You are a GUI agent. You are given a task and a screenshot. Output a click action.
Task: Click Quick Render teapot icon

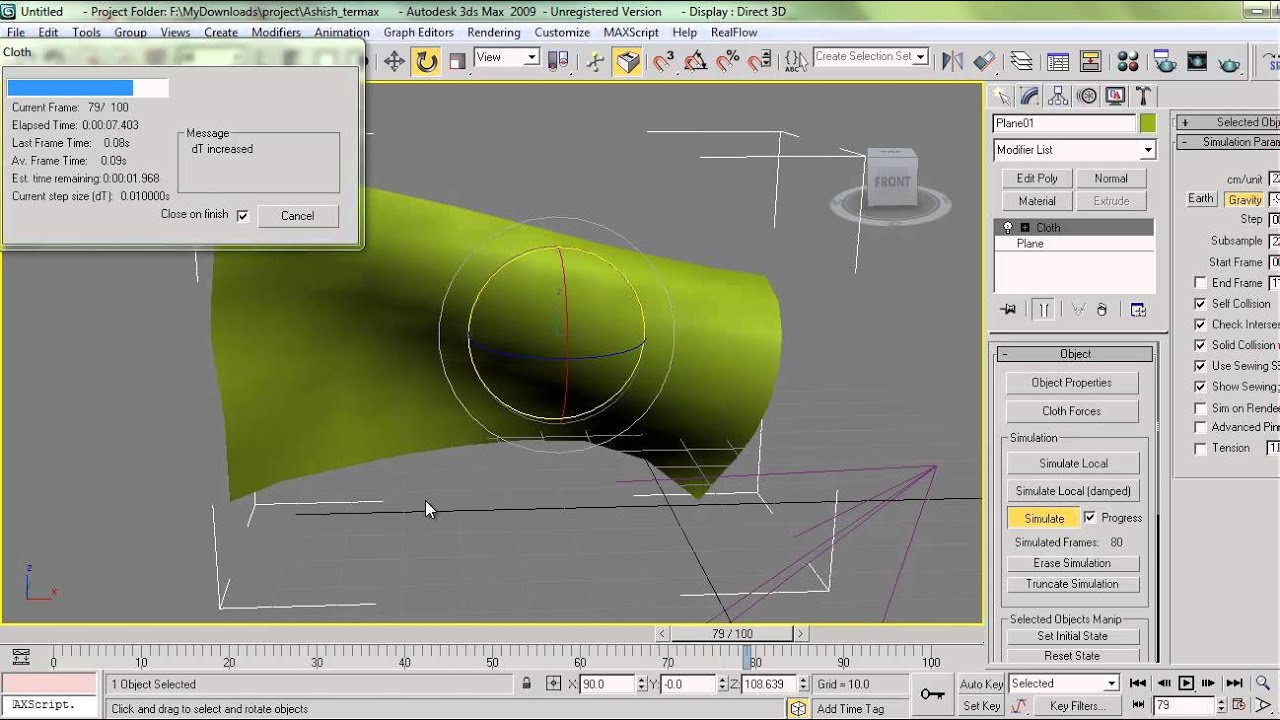click(1230, 62)
